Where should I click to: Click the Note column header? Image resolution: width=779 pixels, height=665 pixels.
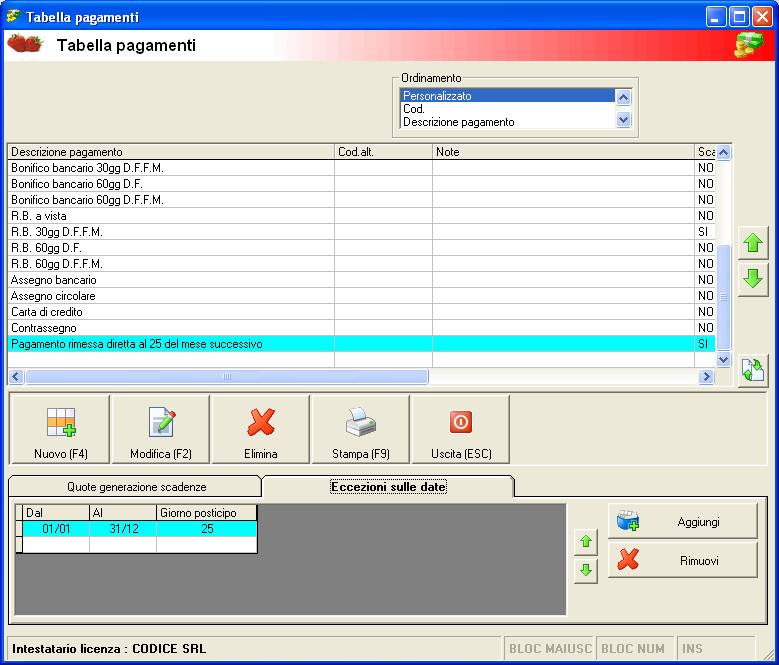pos(563,152)
